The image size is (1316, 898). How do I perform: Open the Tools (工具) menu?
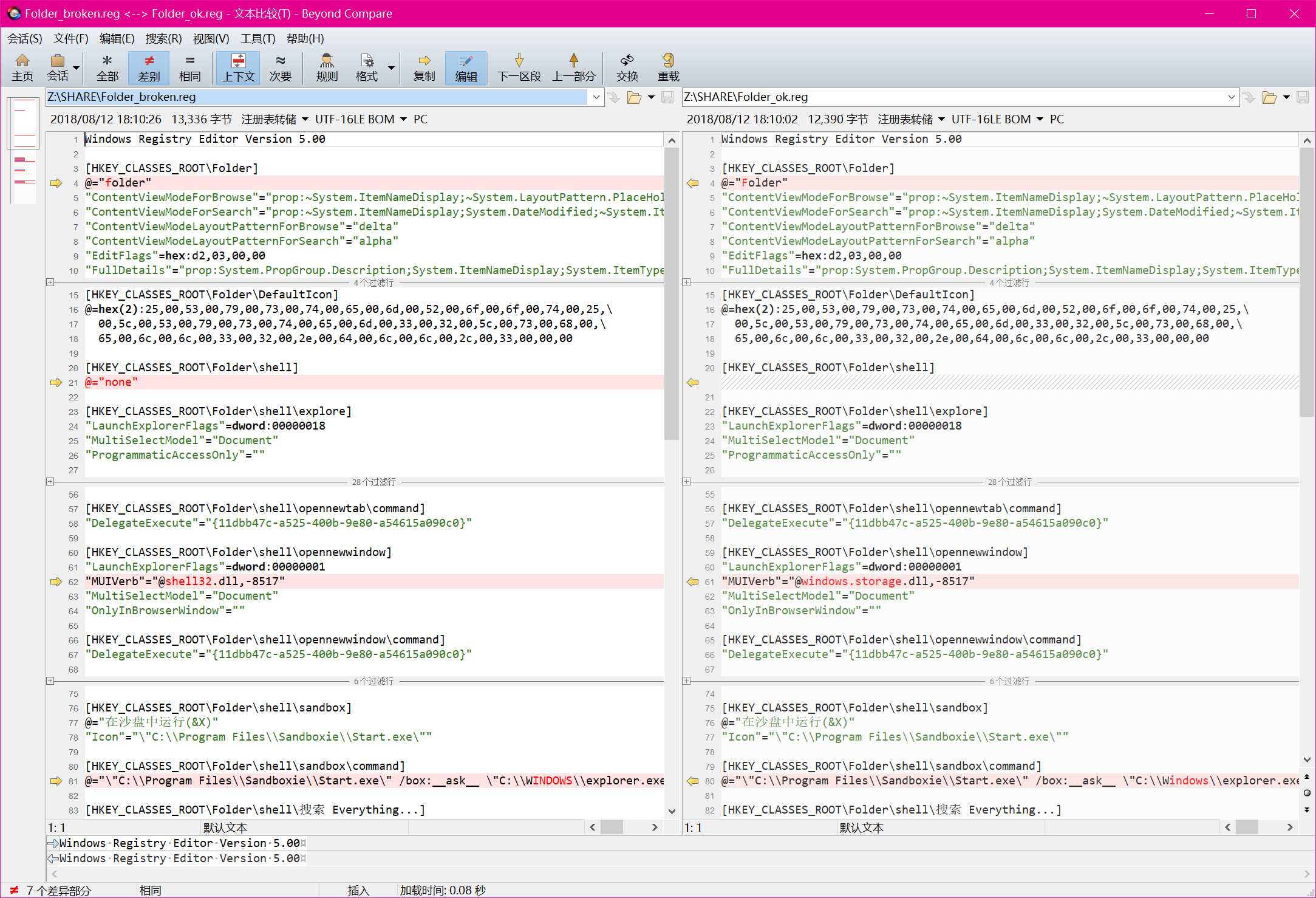point(257,39)
